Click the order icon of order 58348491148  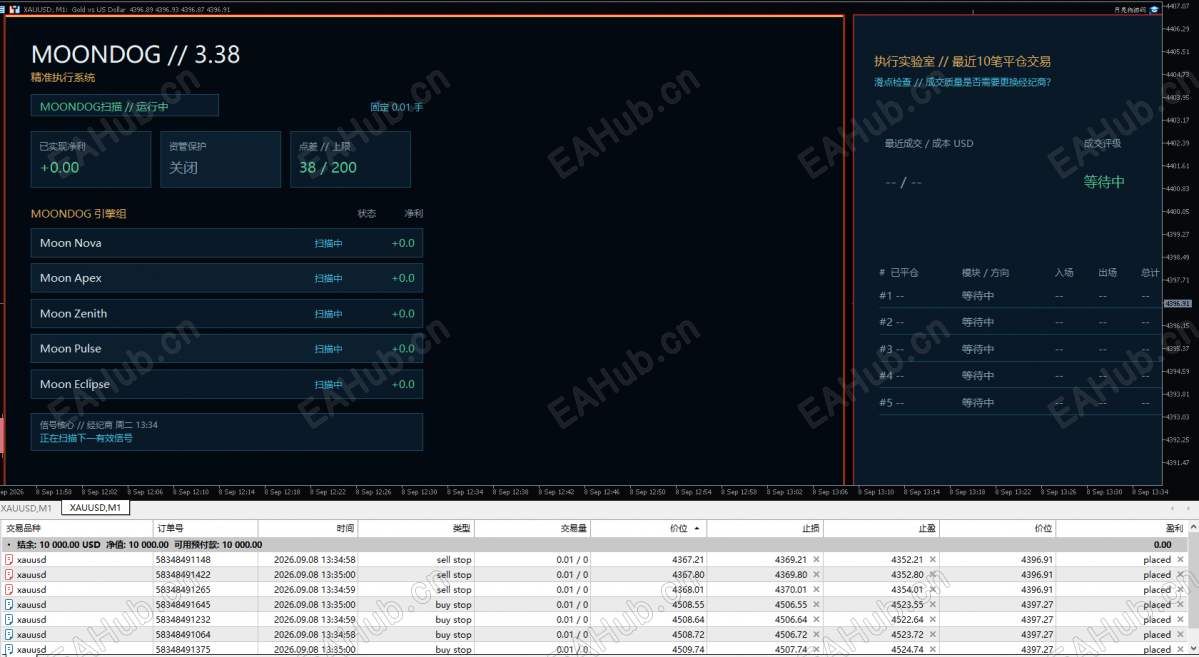click(x=9, y=560)
